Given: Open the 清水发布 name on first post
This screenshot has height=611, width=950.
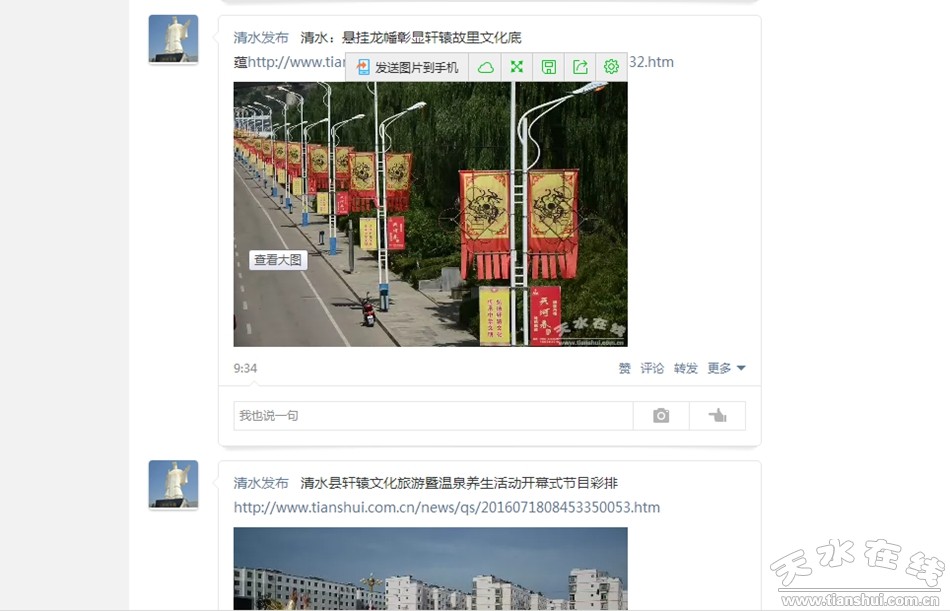Looking at the screenshot, I should point(261,38).
